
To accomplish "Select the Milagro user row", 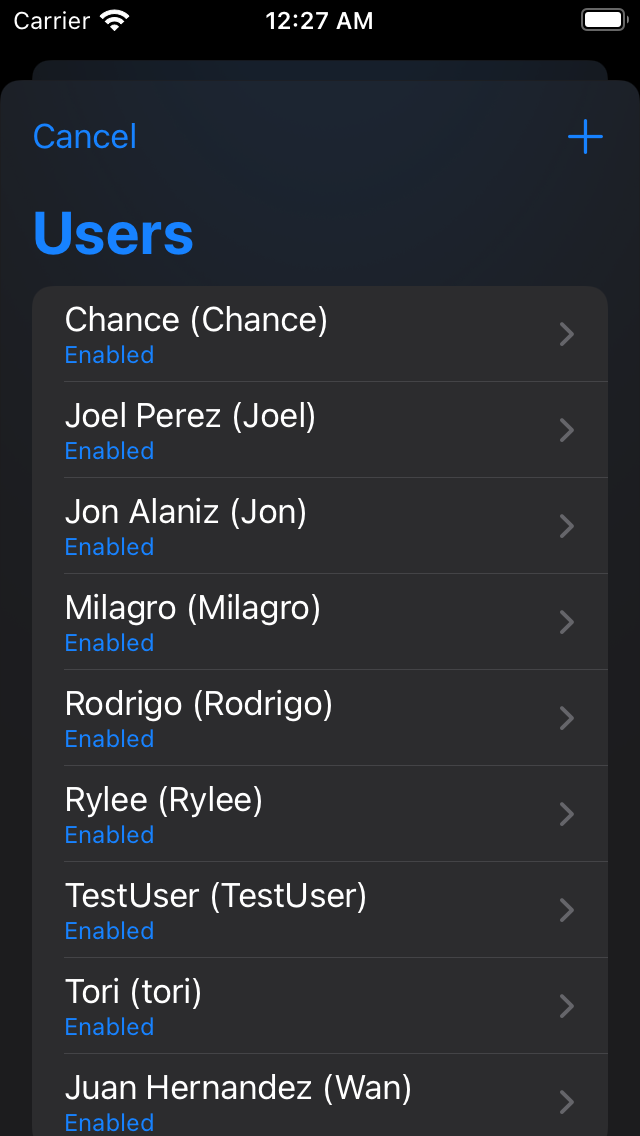I will pyautogui.click(x=300, y=622).
